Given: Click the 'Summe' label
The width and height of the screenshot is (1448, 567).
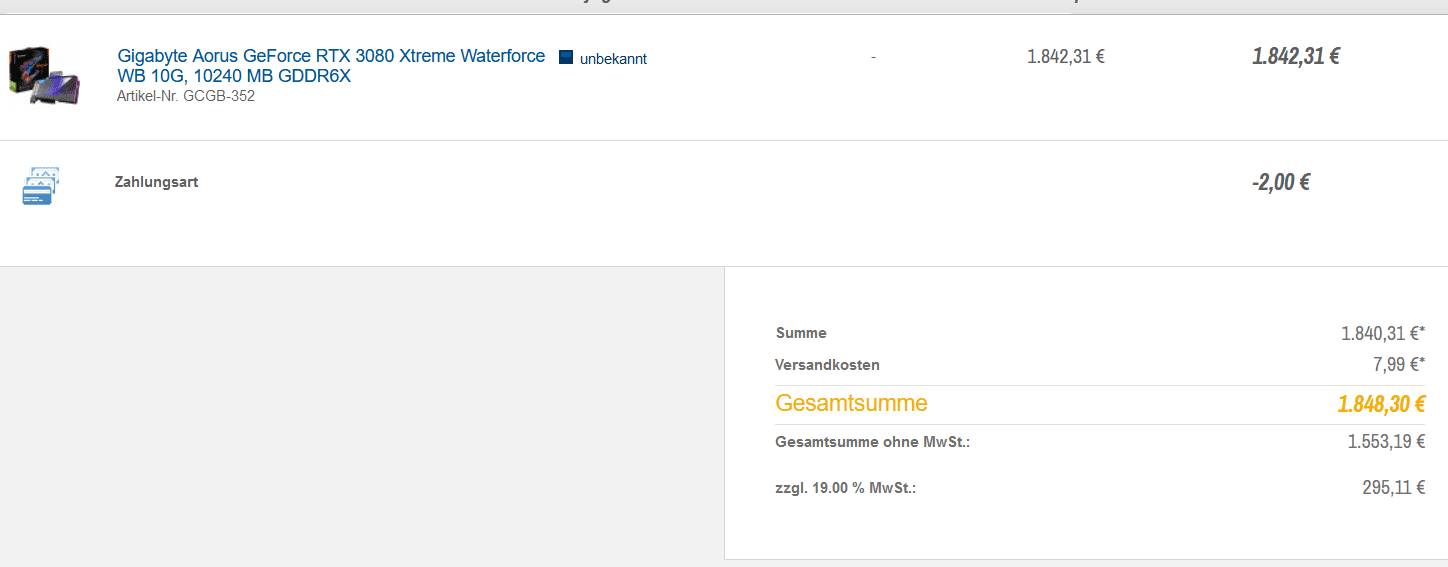Looking at the screenshot, I should pyautogui.click(x=801, y=333).
